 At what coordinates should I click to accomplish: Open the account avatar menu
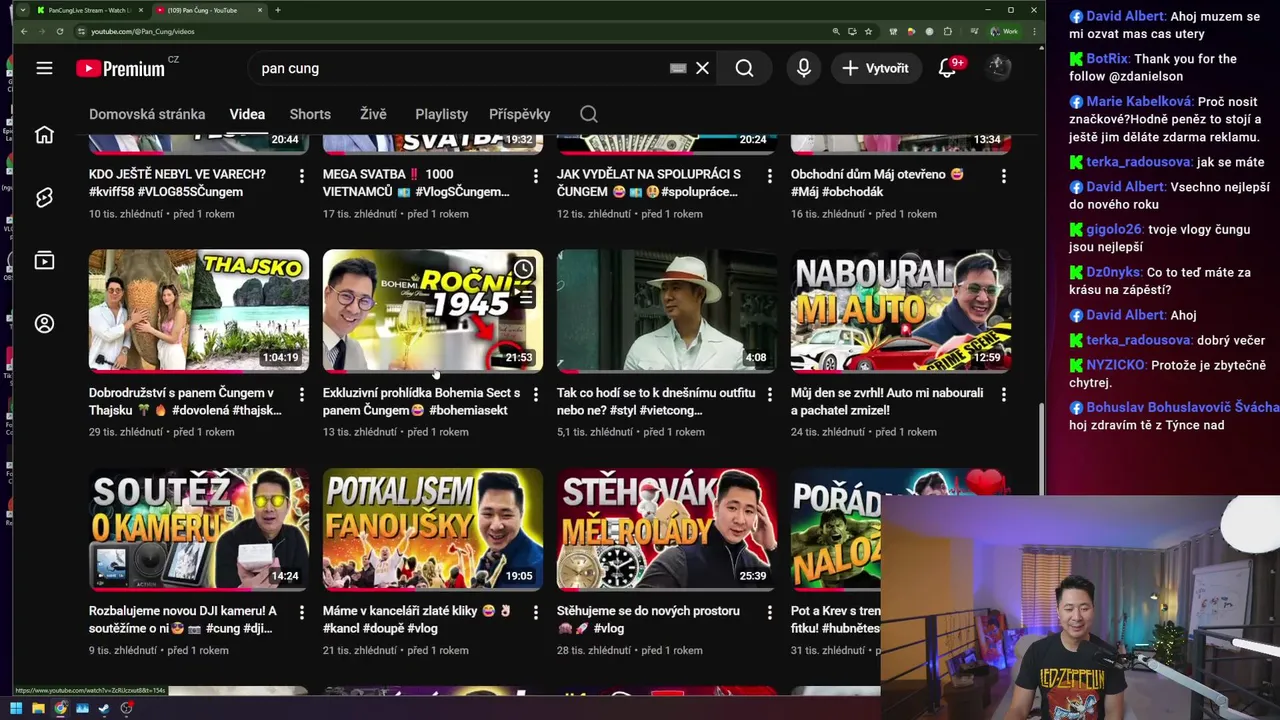(998, 68)
